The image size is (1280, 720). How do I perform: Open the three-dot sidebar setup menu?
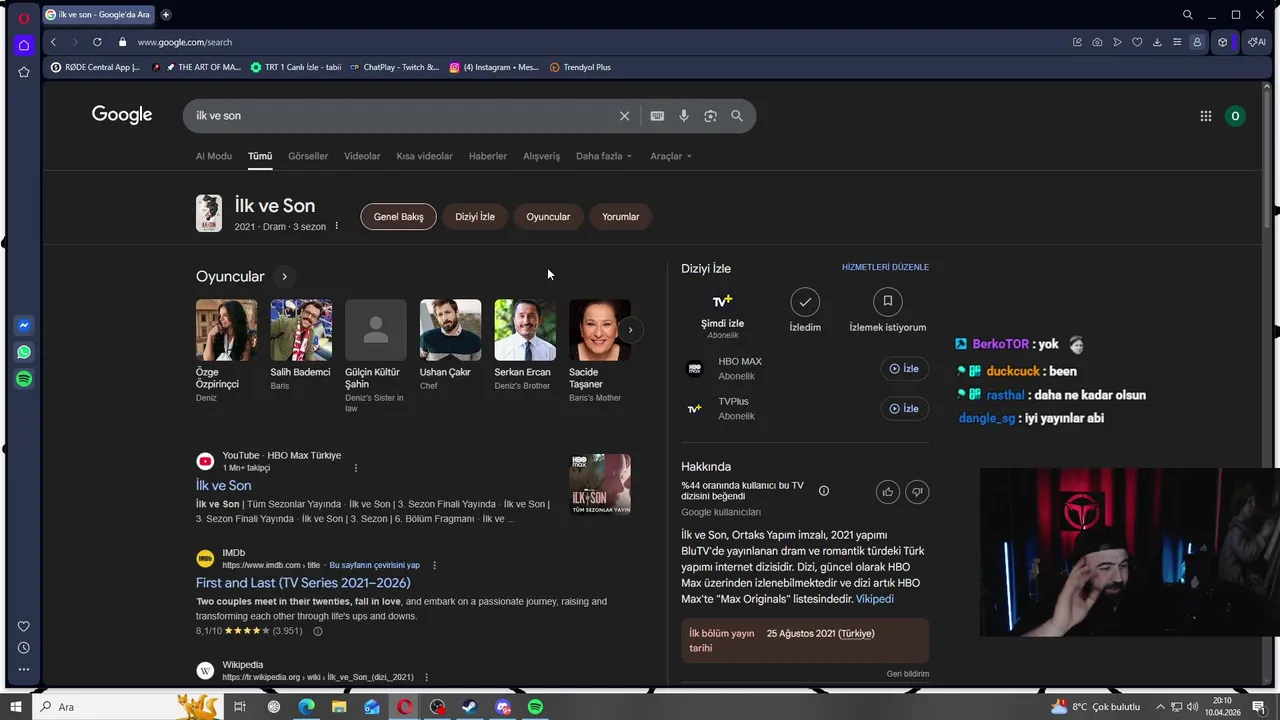tap(24, 669)
